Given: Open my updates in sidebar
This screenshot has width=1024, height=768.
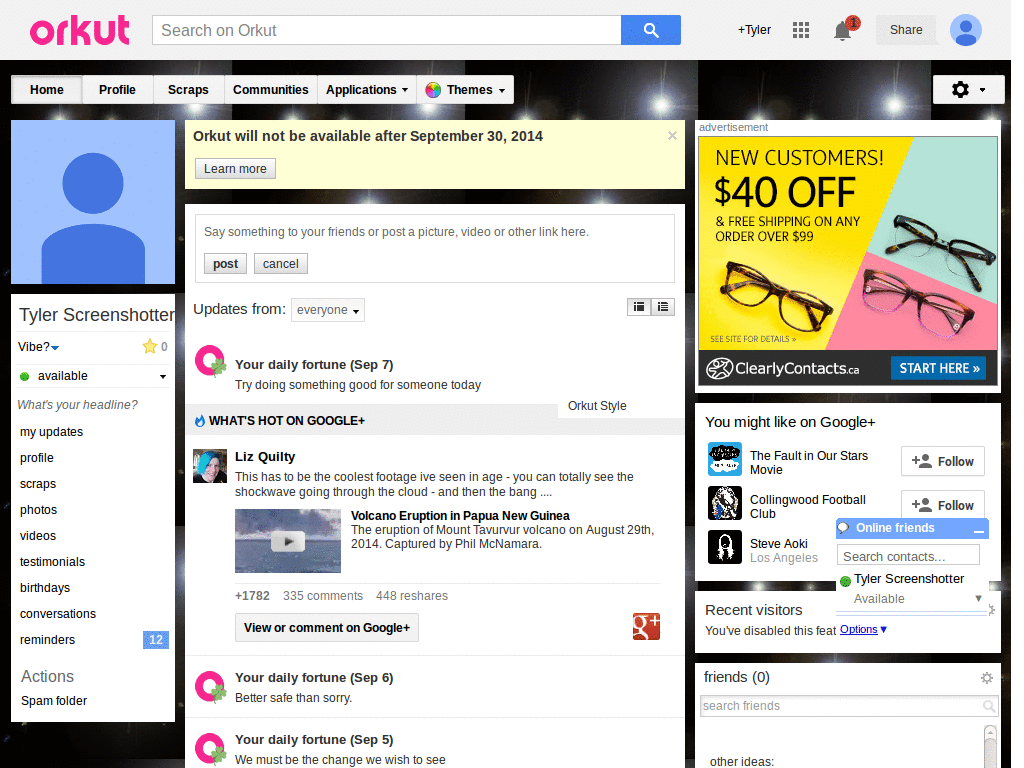Looking at the screenshot, I should [x=52, y=432].
